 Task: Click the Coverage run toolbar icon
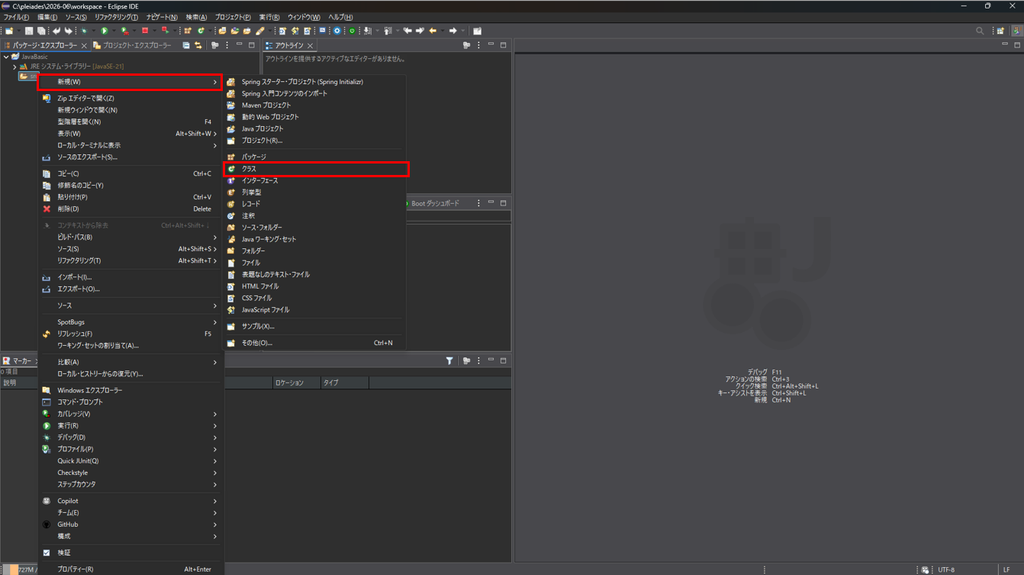click(125, 31)
